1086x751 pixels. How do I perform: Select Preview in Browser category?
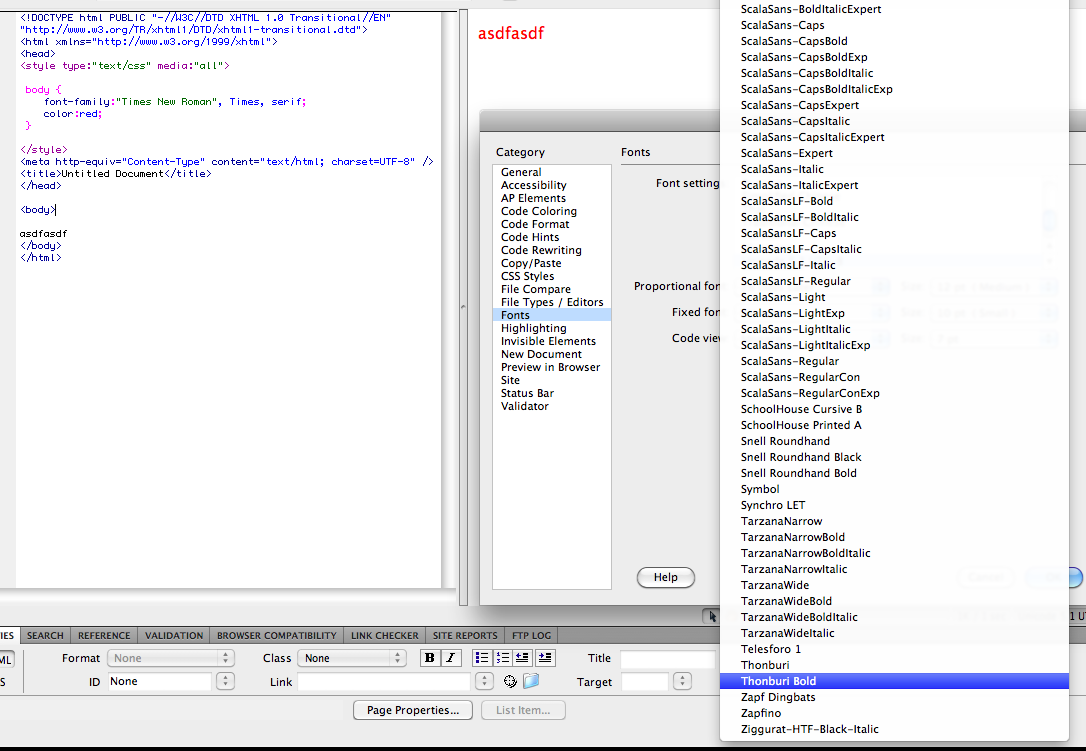coord(551,367)
